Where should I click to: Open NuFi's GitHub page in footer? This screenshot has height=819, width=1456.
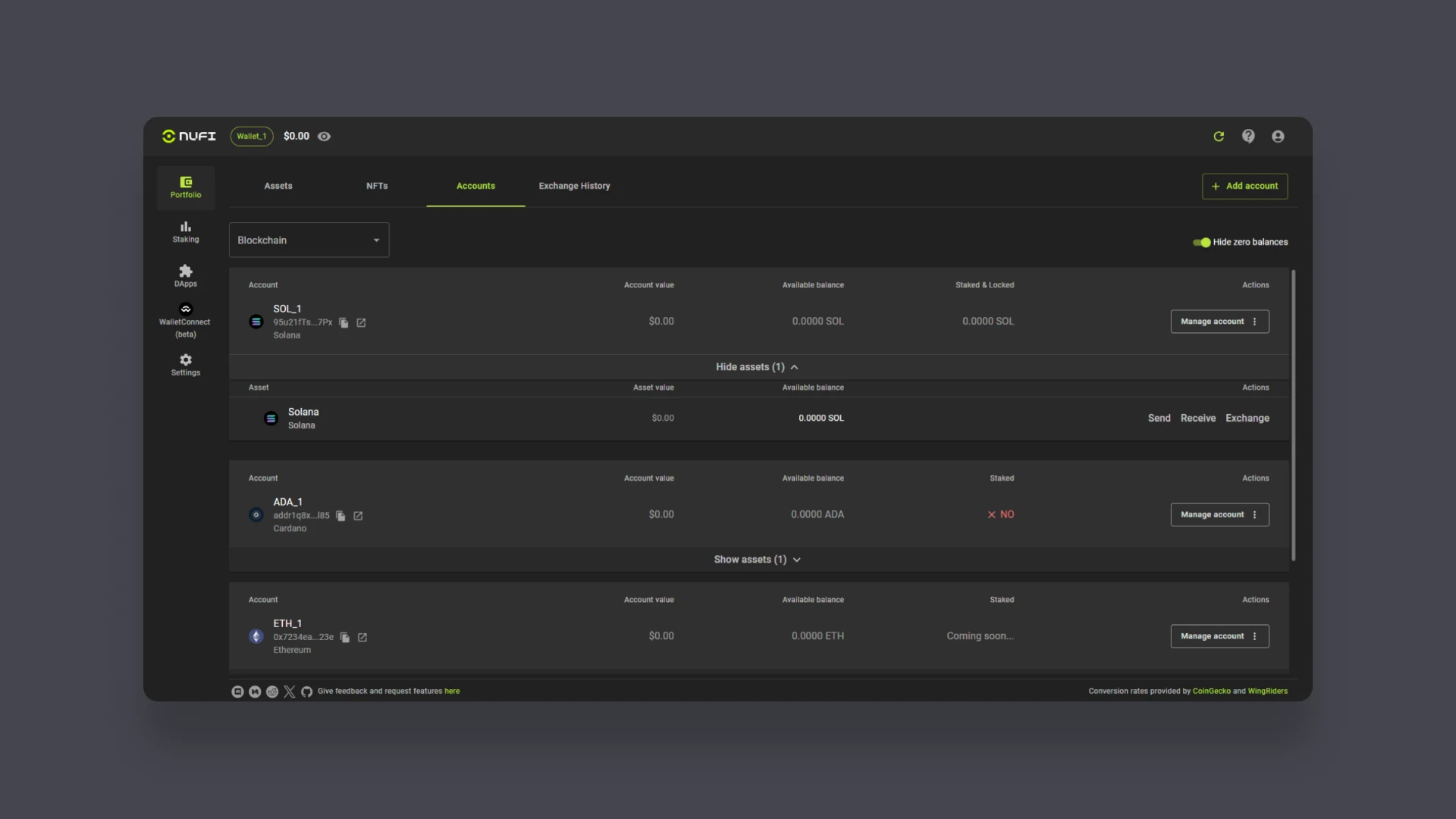[x=306, y=691]
